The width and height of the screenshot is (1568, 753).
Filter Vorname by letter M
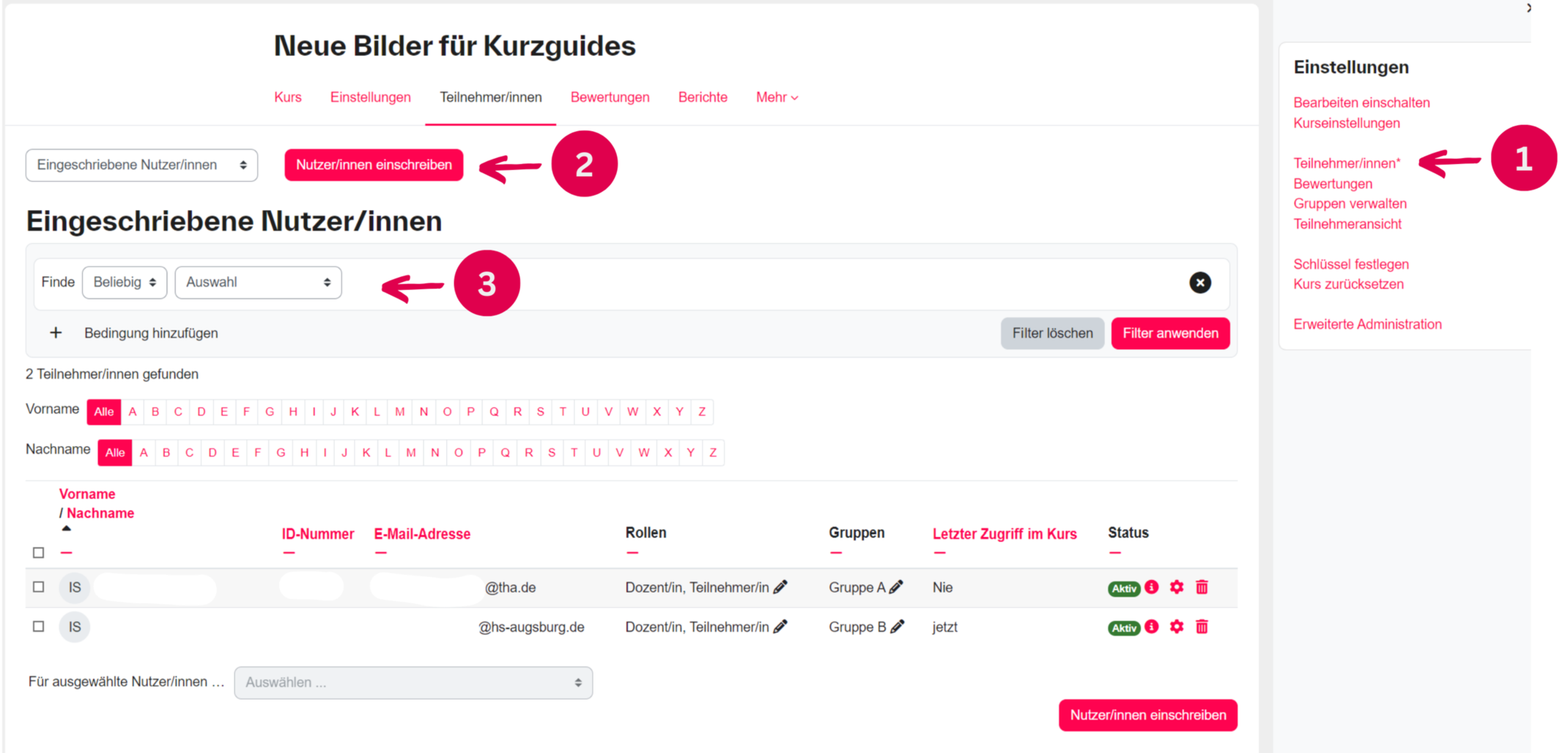click(x=400, y=412)
